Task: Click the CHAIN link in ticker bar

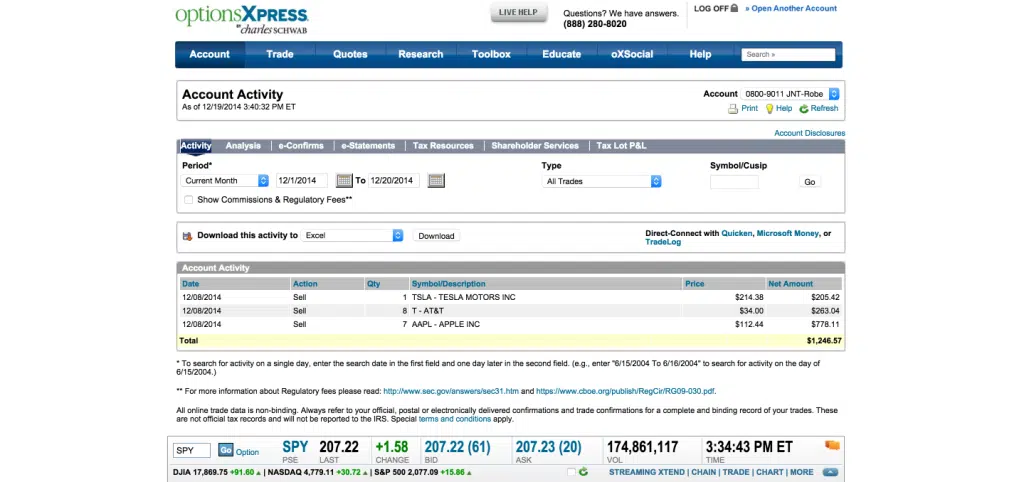Action: point(703,472)
